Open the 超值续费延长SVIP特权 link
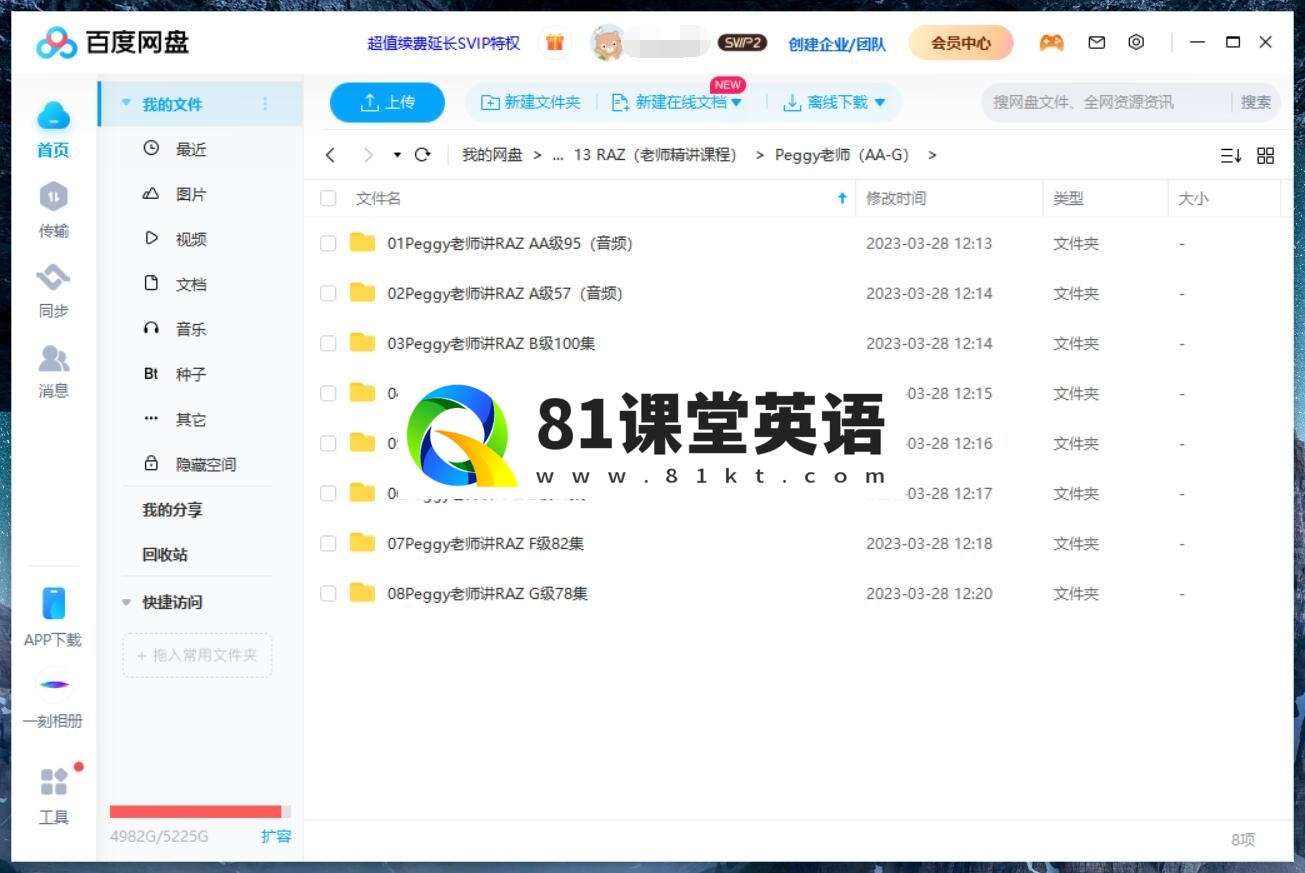This screenshot has width=1305, height=873. coord(444,43)
